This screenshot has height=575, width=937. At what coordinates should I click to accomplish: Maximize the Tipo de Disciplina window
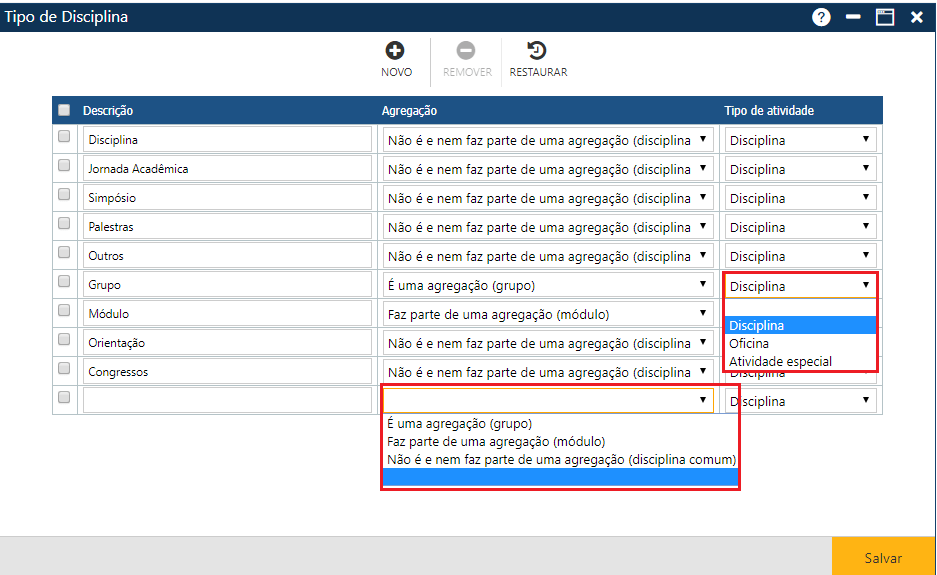pyautogui.click(x=884, y=17)
